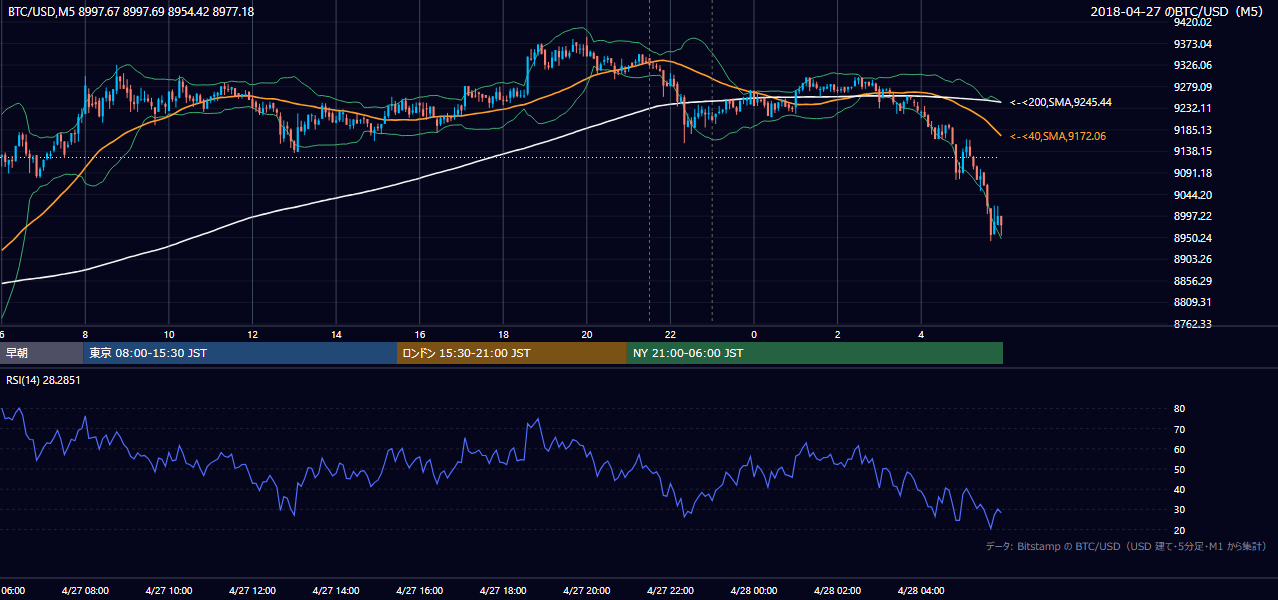1278x600 pixels.
Task: Click price axis value 8762.33
Action: pos(1192,324)
